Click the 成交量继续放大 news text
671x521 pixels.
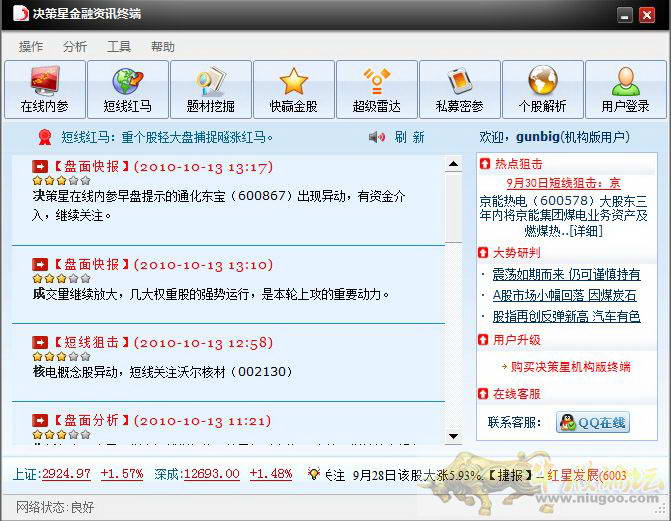[211, 294]
